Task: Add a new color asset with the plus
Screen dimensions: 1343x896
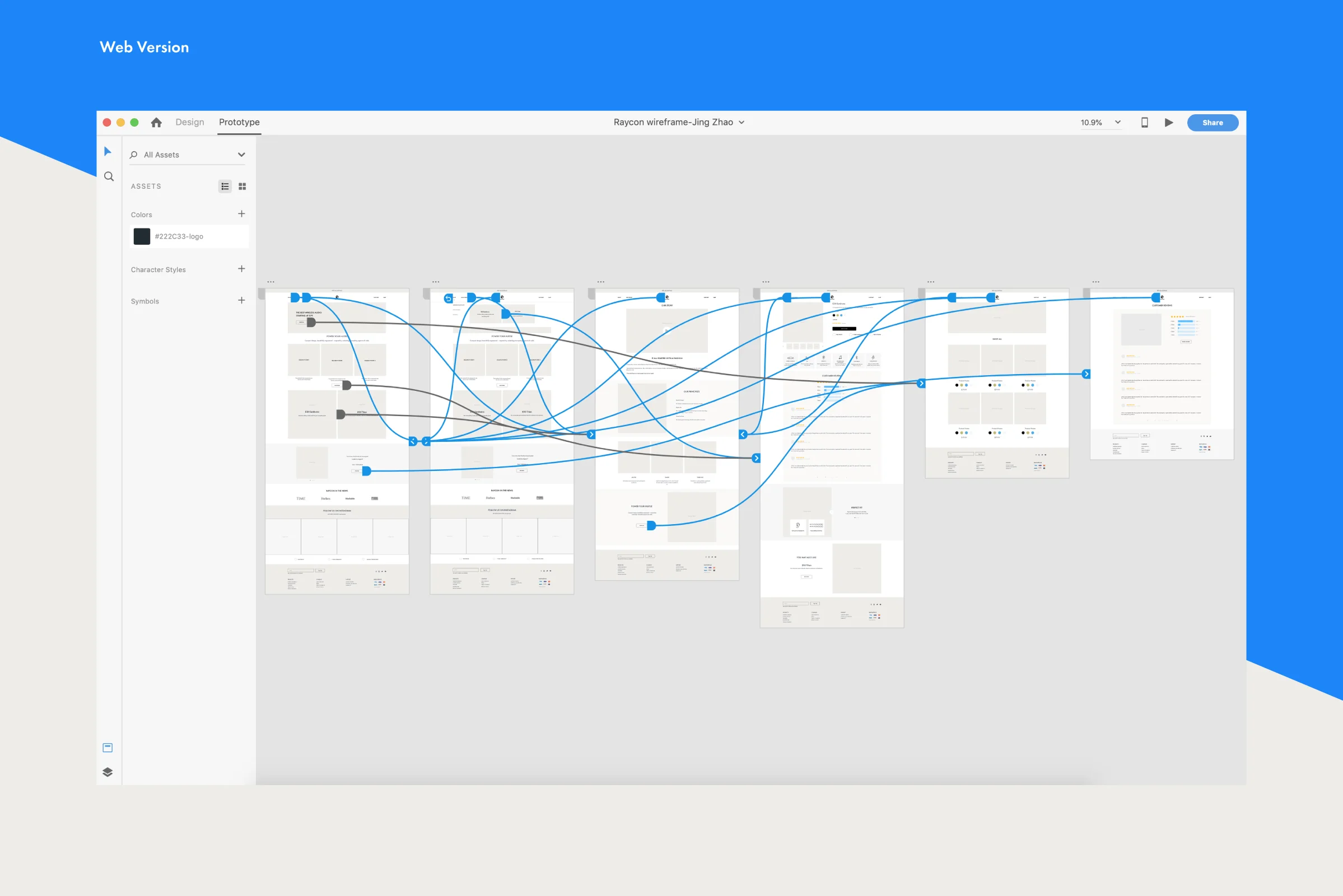Action: [241, 213]
